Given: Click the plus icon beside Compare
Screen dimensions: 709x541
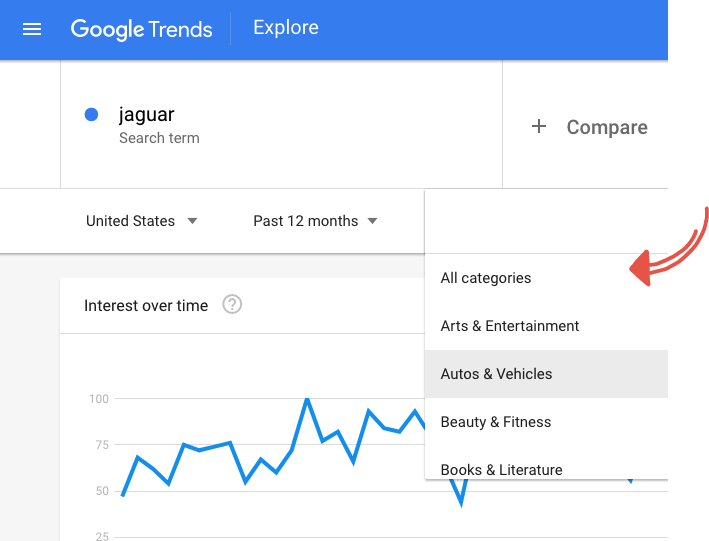Looking at the screenshot, I should click(x=539, y=127).
